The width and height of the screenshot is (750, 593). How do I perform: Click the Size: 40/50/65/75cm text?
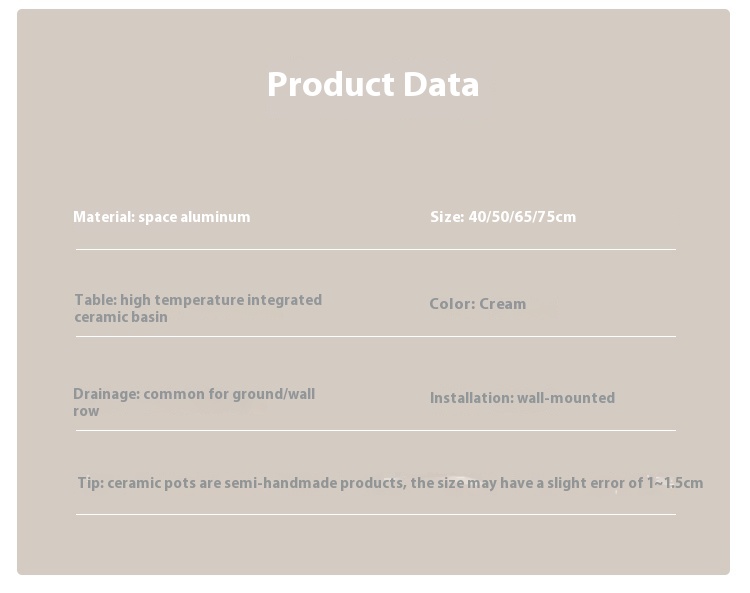pyautogui.click(x=503, y=217)
